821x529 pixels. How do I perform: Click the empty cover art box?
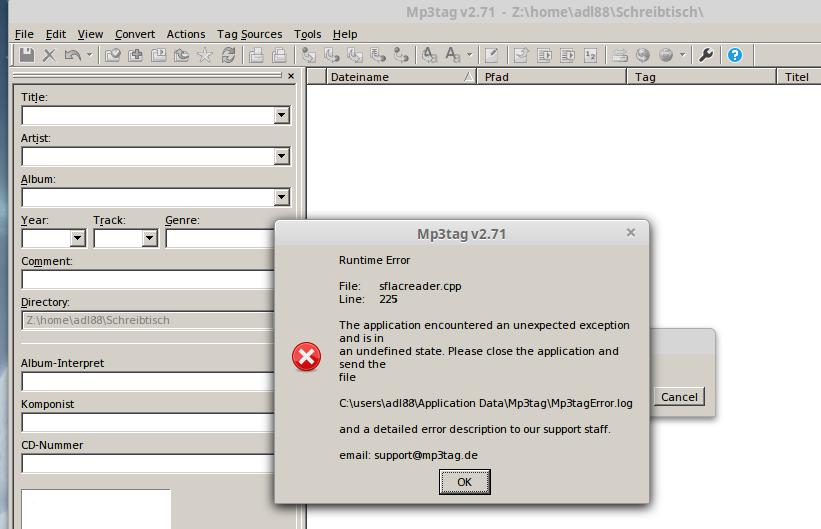[x=96, y=509]
